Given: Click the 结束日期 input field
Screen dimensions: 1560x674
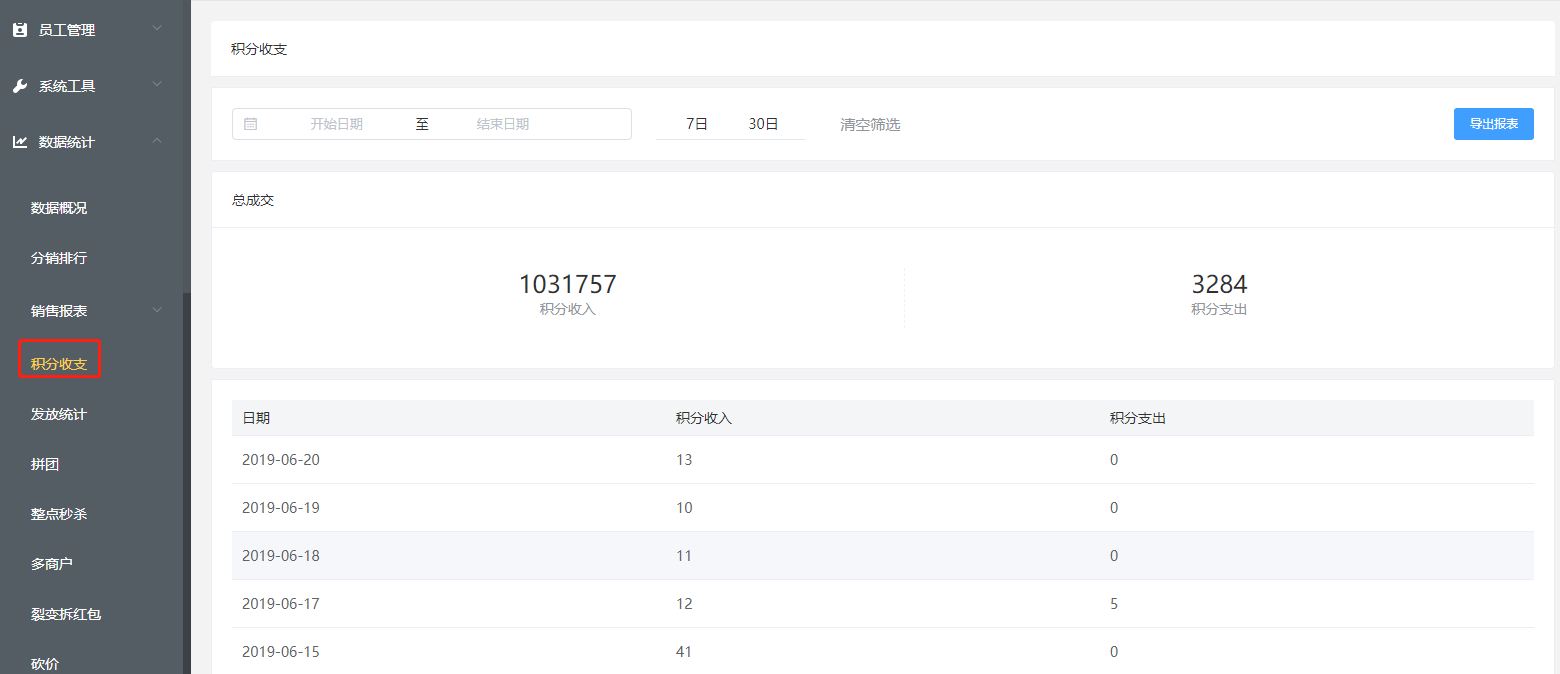Looking at the screenshot, I should point(502,124).
